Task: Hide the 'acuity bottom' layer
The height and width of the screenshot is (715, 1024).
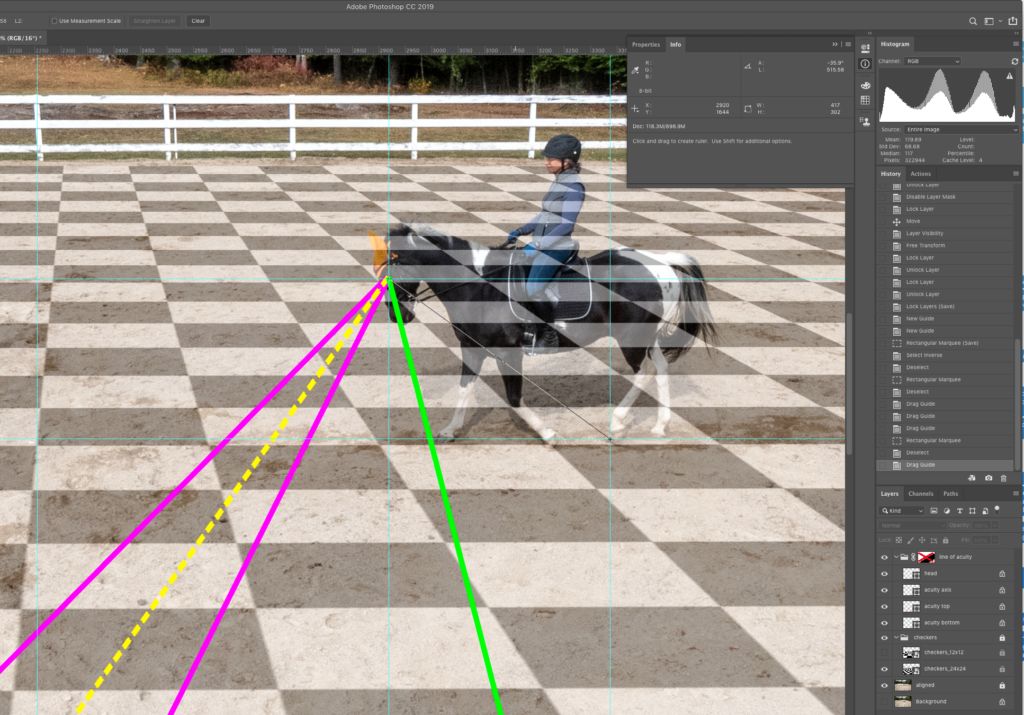Action: pos(885,622)
